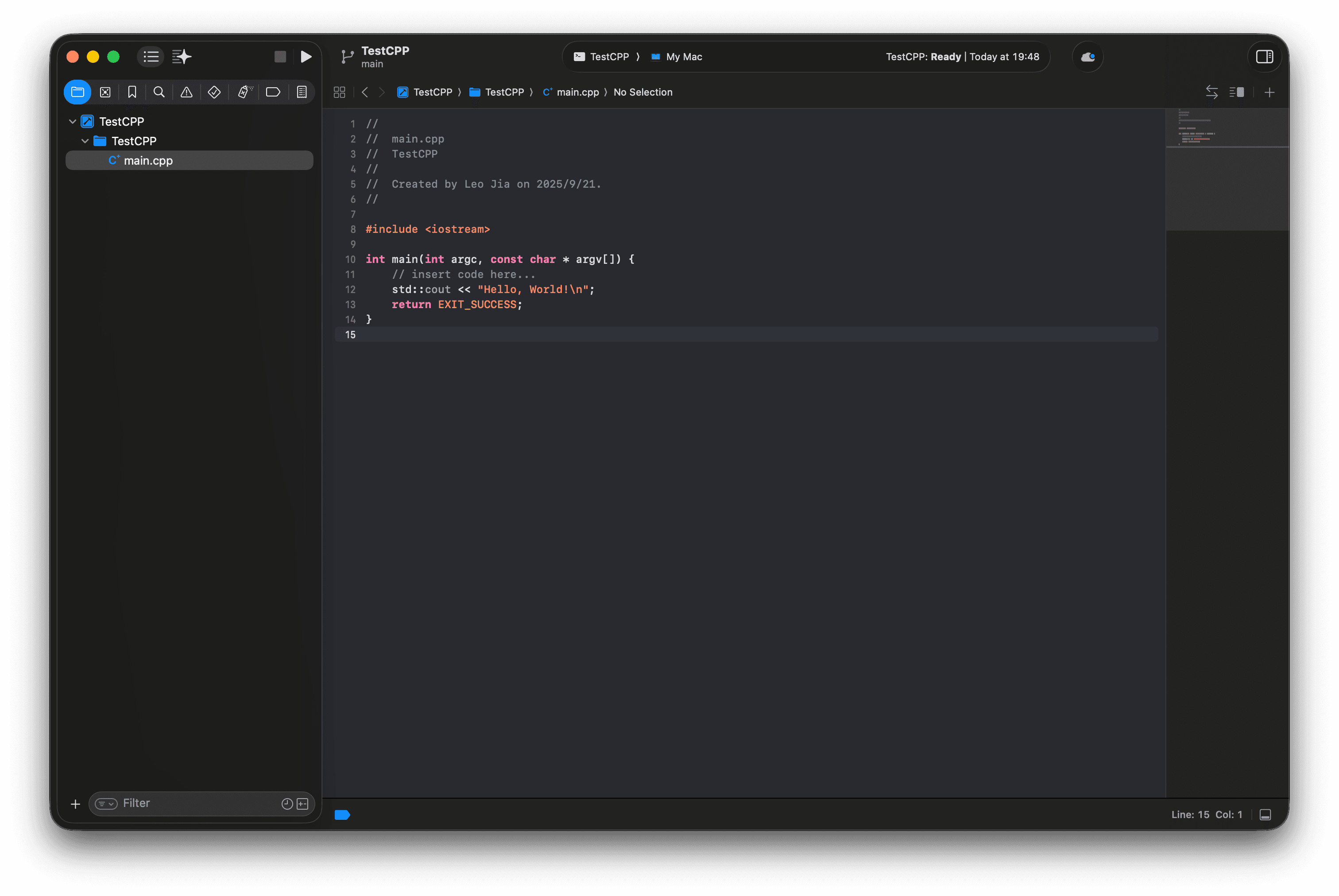1339x896 pixels.
Task: Run the project with the play button
Action: click(x=306, y=57)
